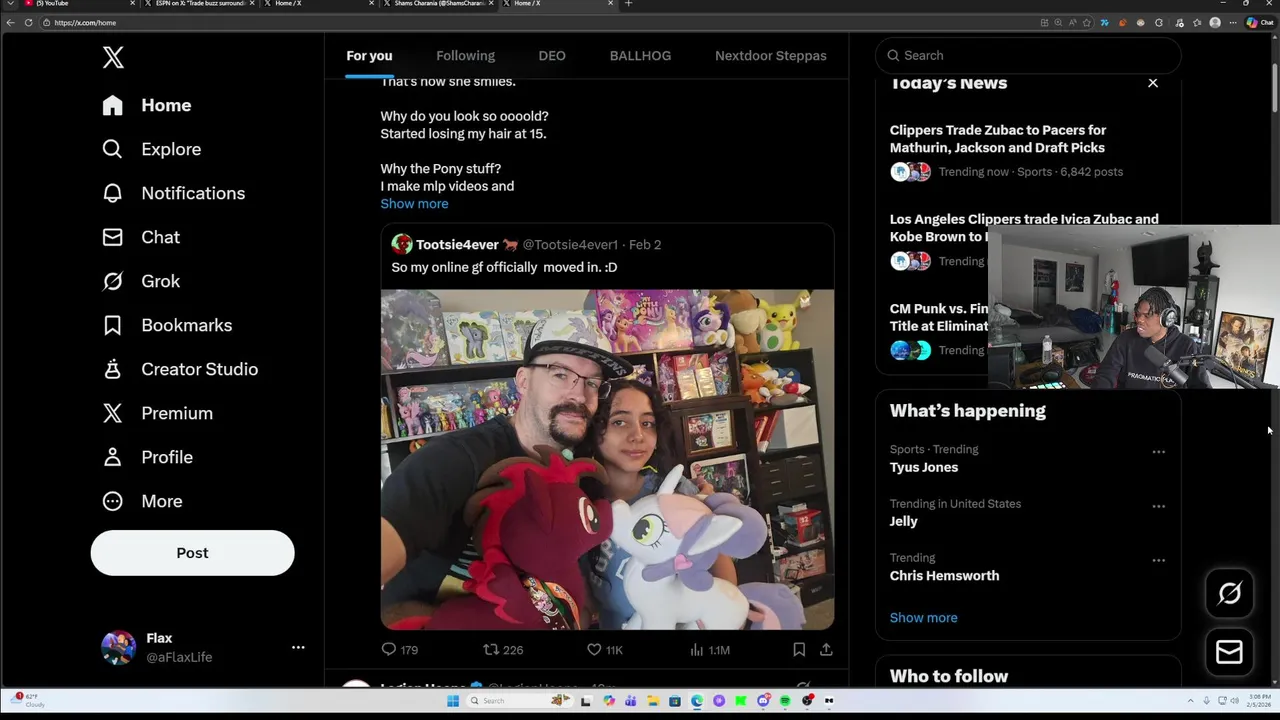Open options for Jelly trend
Viewport: 1280px width, 720px height.
(x=1158, y=506)
